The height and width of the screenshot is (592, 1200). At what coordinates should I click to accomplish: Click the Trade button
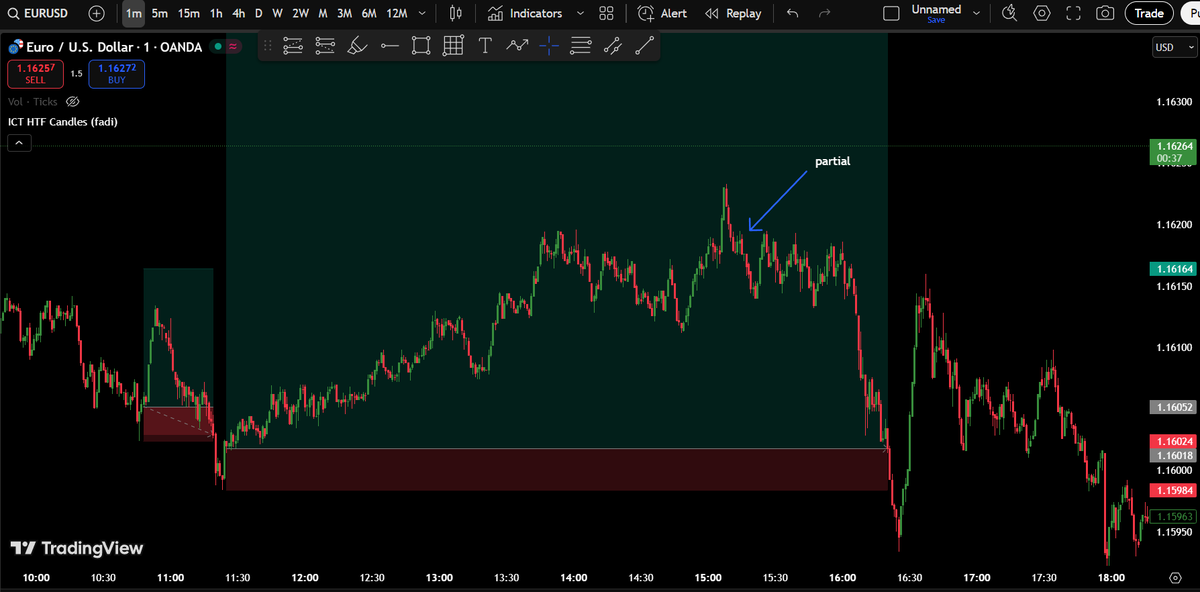pos(1148,13)
